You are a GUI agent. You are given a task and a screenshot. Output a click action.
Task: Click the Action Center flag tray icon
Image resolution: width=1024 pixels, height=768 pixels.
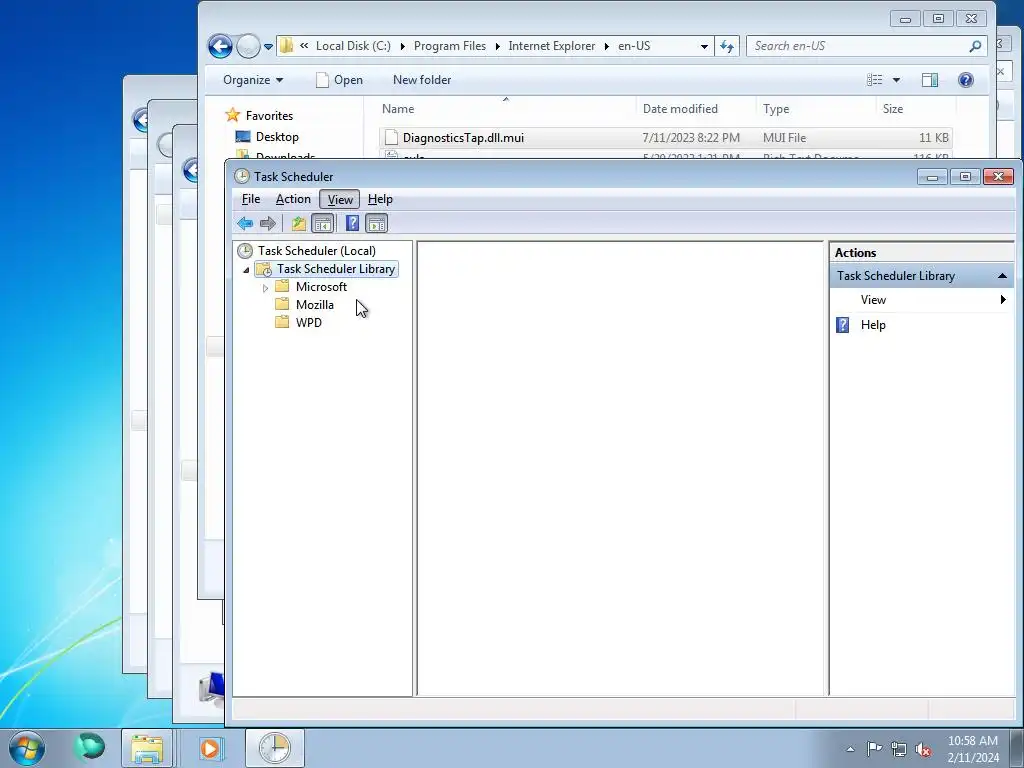point(874,749)
